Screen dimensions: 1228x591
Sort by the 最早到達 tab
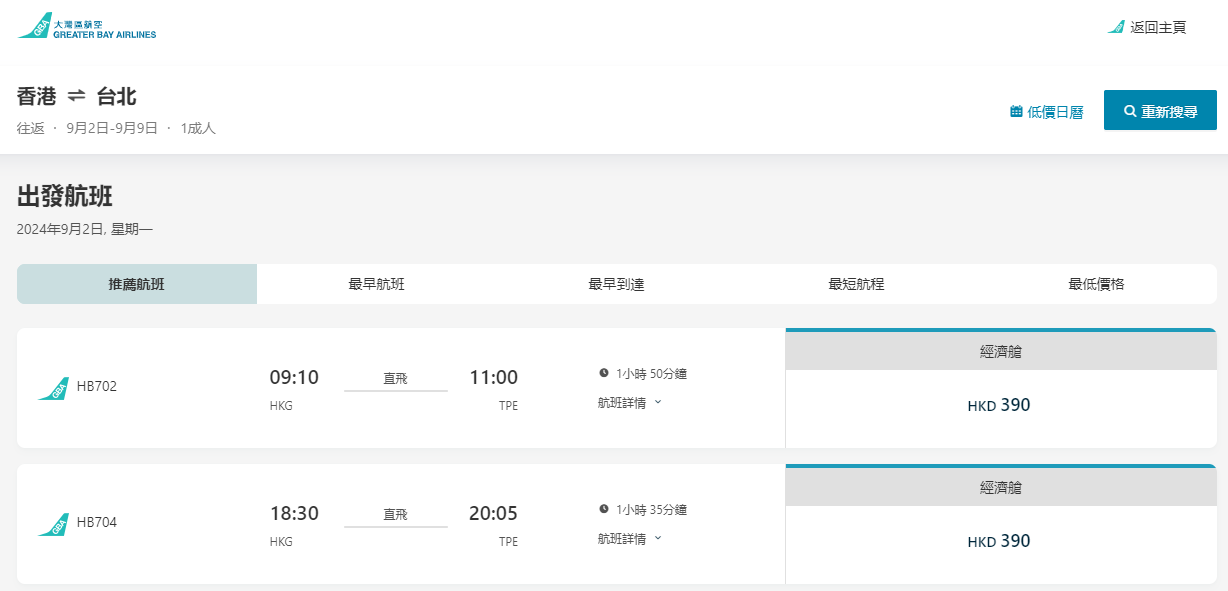616,284
